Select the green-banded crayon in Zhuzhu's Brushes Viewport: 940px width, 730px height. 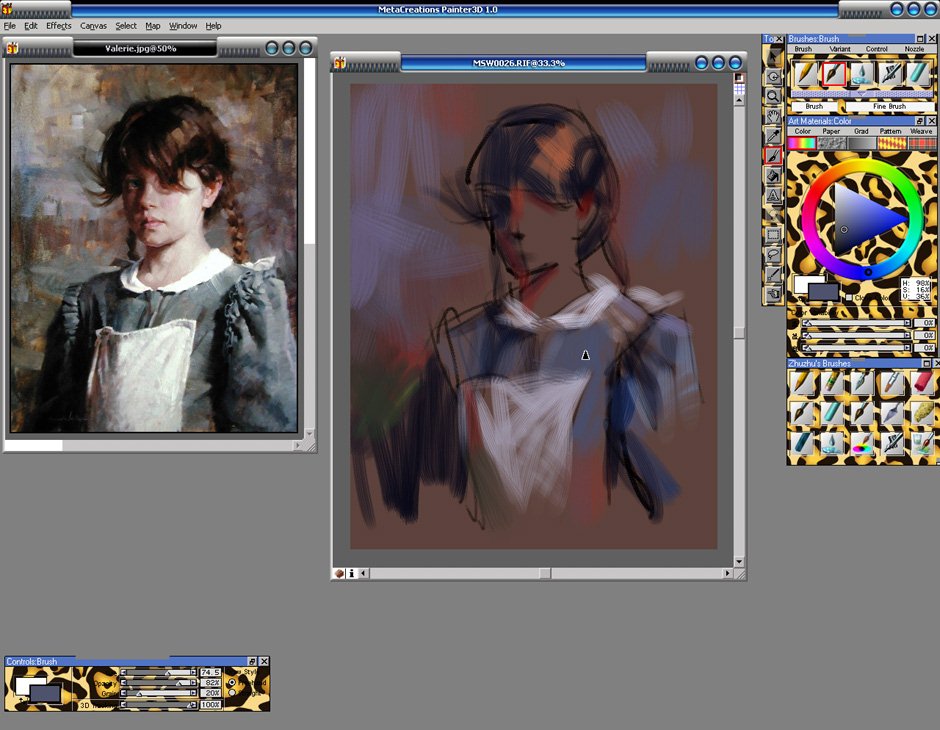(832, 382)
